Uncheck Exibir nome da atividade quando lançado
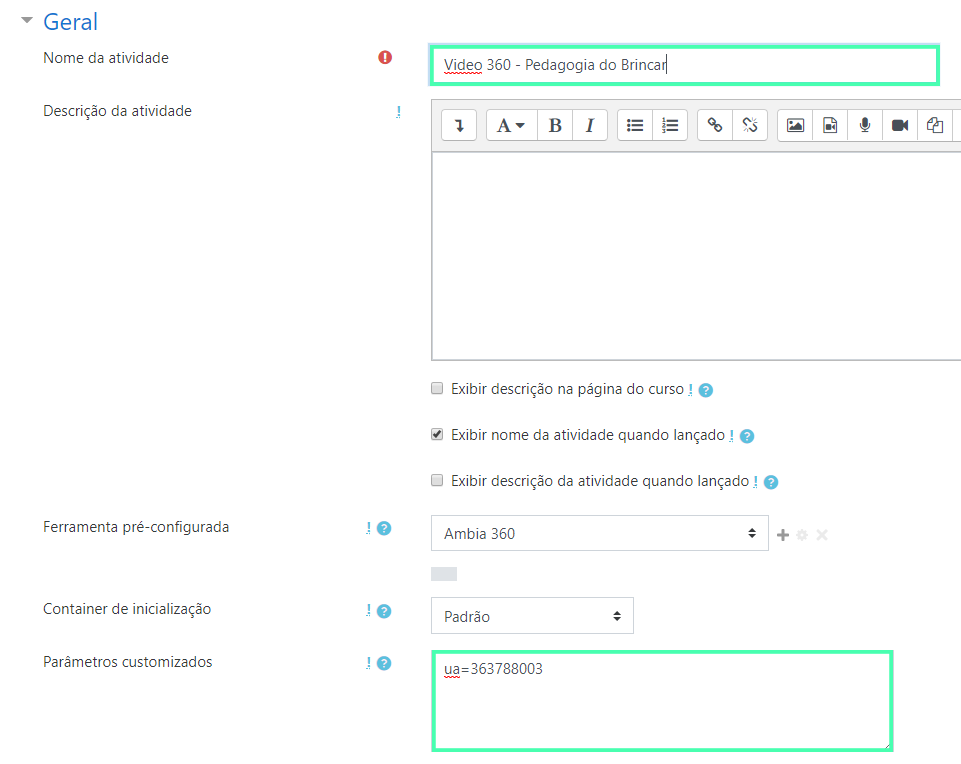The image size is (961, 764). point(437,434)
